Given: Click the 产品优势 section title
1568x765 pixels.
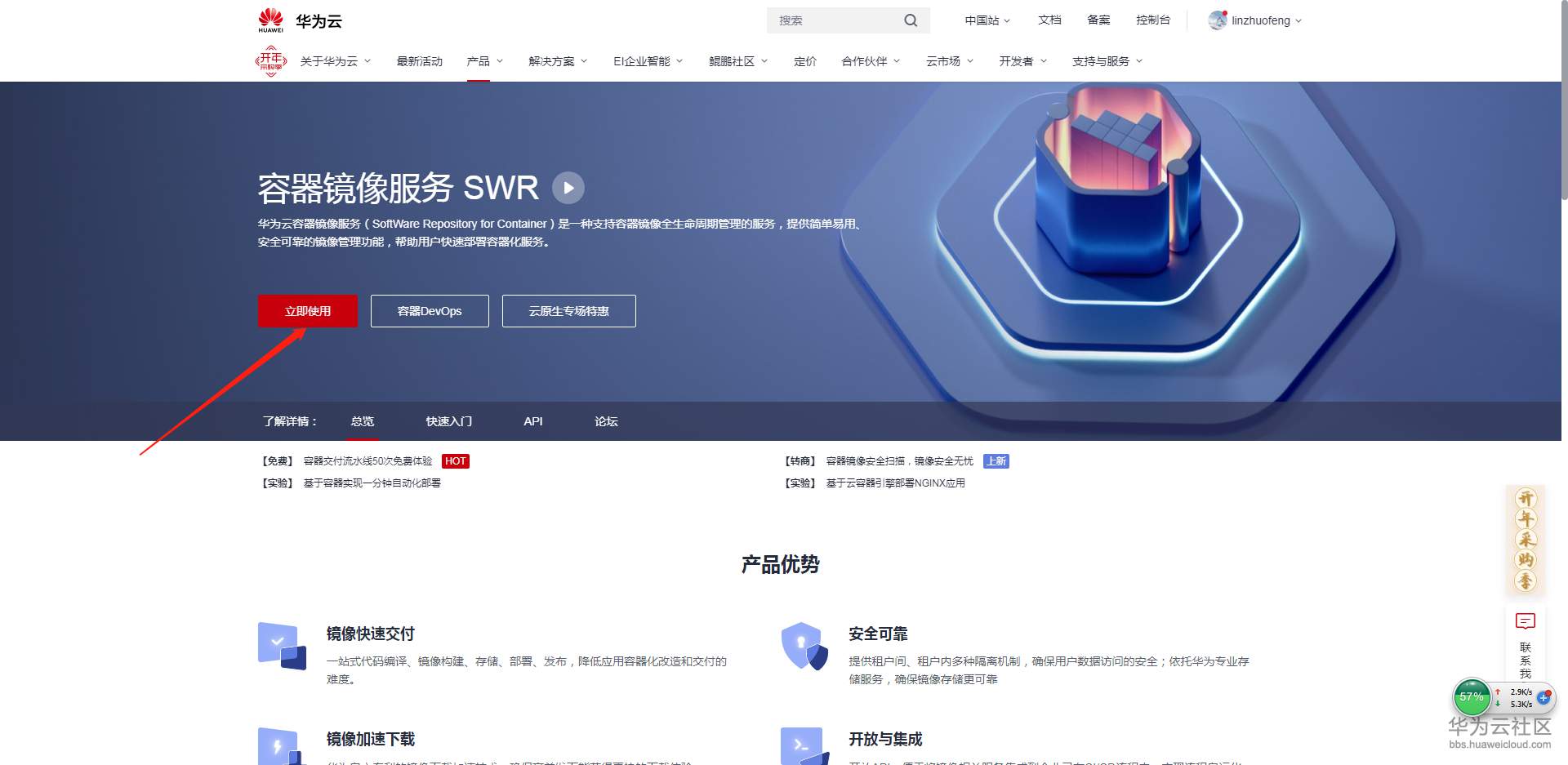Looking at the screenshot, I should pyautogui.click(x=780, y=564).
